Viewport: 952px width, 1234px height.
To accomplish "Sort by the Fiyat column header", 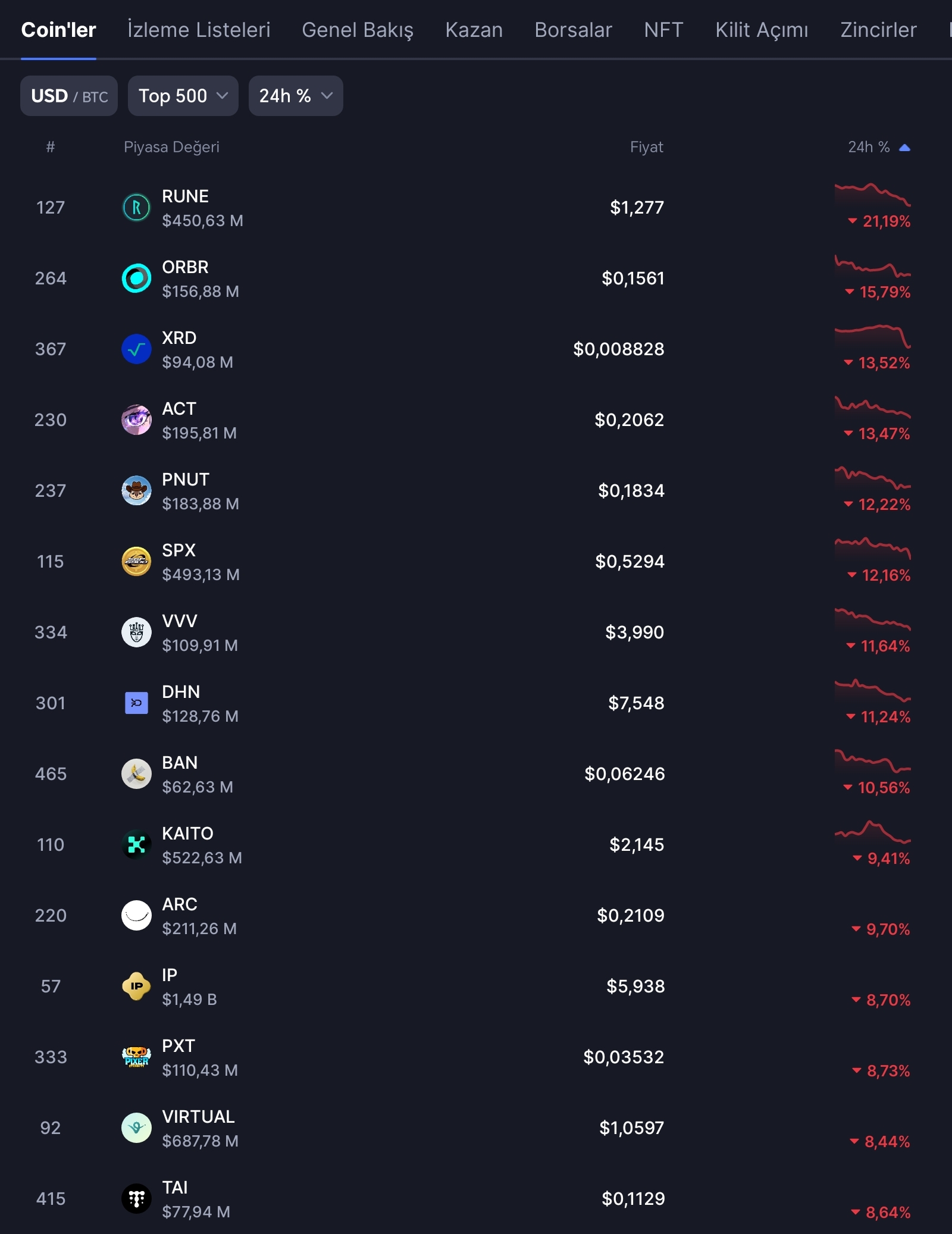I will click(x=646, y=147).
